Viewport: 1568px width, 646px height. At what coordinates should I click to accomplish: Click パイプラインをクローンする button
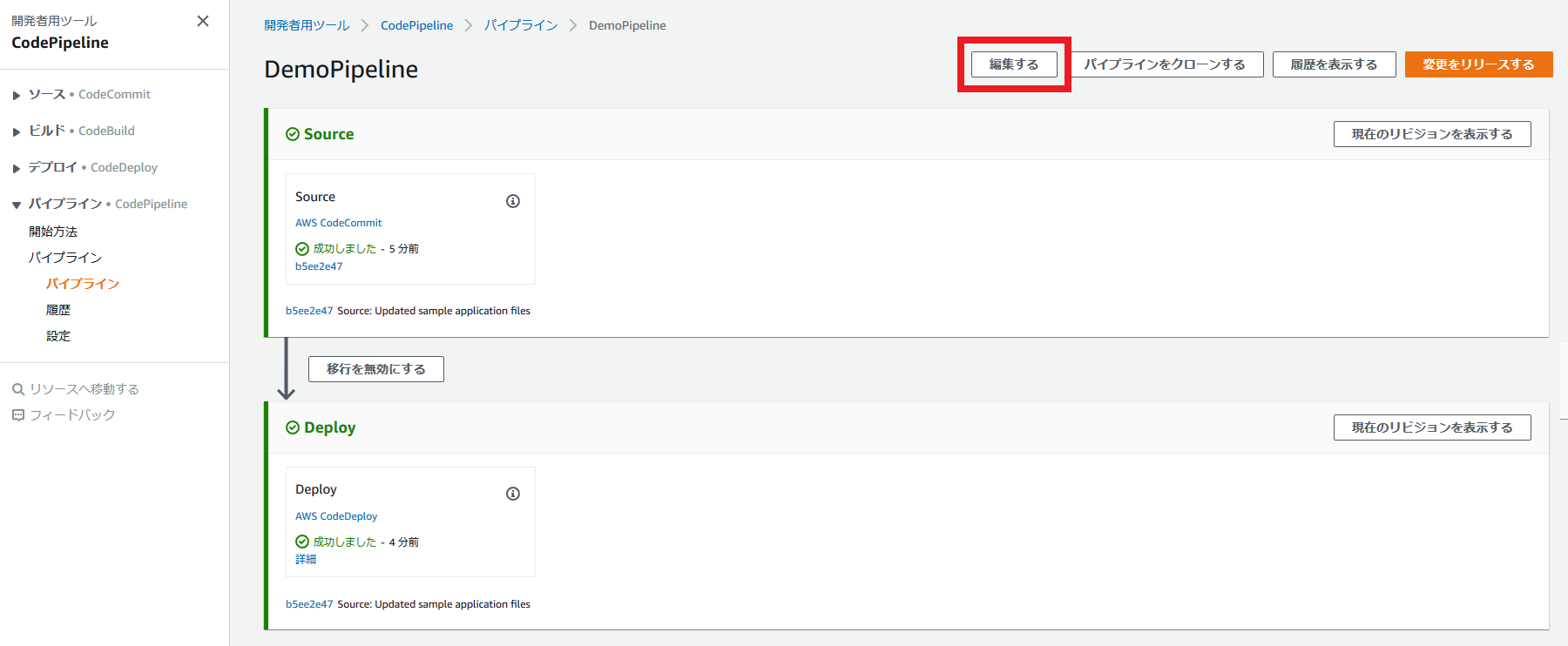pyautogui.click(x=1165, y=64)
